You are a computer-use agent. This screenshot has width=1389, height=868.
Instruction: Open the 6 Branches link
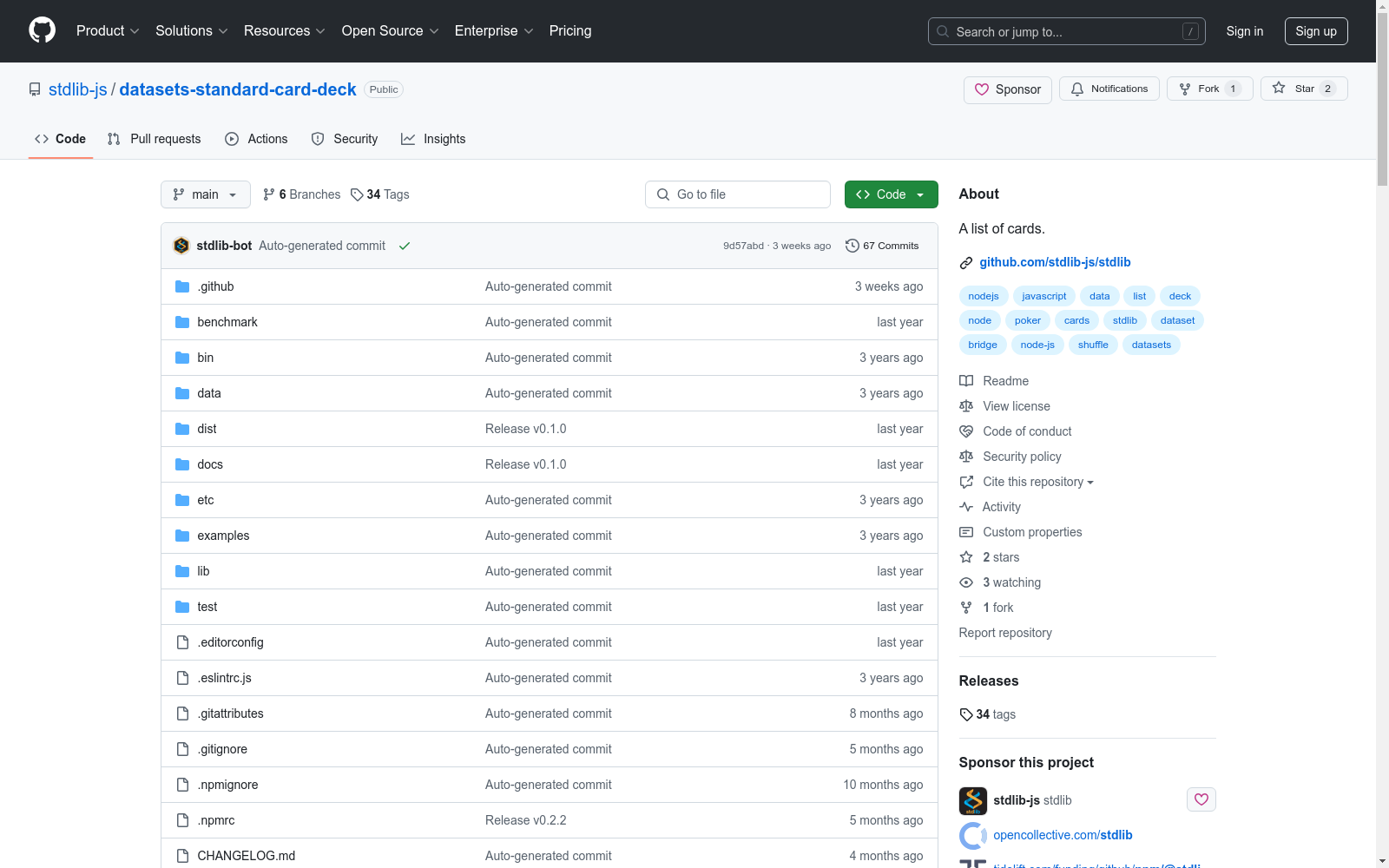click(x=301, y=194)
